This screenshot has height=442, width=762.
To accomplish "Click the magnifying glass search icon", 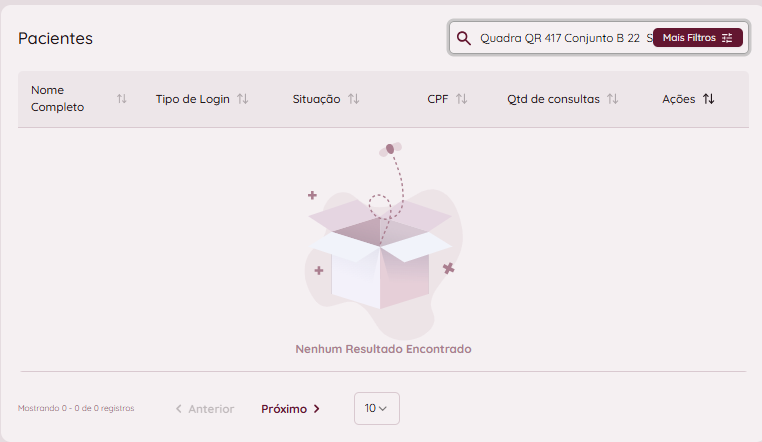I will [464, 38].
